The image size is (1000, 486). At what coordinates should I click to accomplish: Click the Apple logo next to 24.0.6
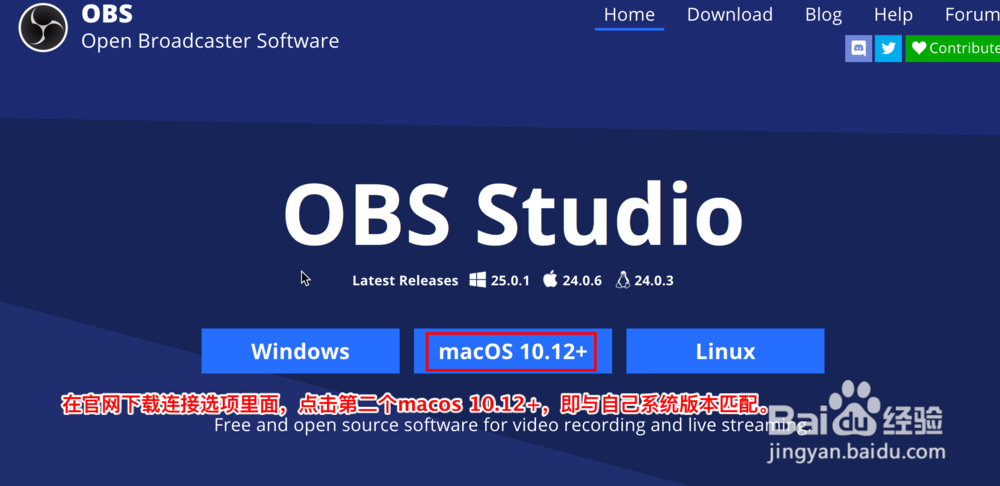pyautogui.click(x=550, y=279)
